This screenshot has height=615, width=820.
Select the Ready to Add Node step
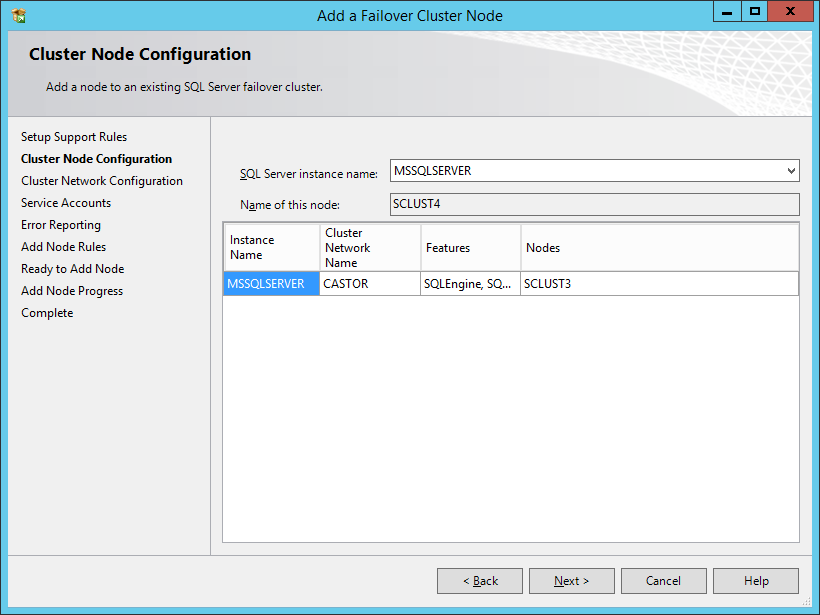pos(73,269)
